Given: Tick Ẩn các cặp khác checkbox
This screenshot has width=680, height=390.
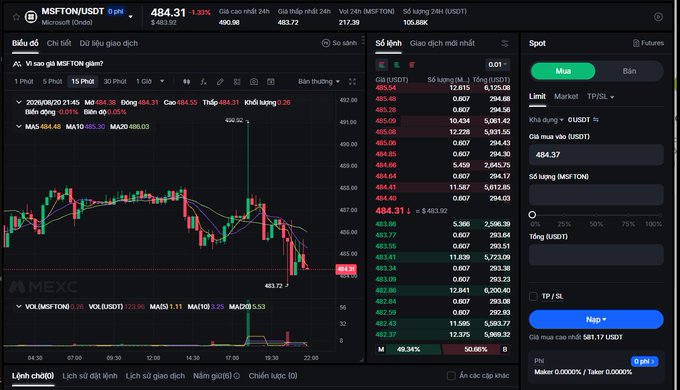Looking at the screenshot, I should [x=451, y=376].
